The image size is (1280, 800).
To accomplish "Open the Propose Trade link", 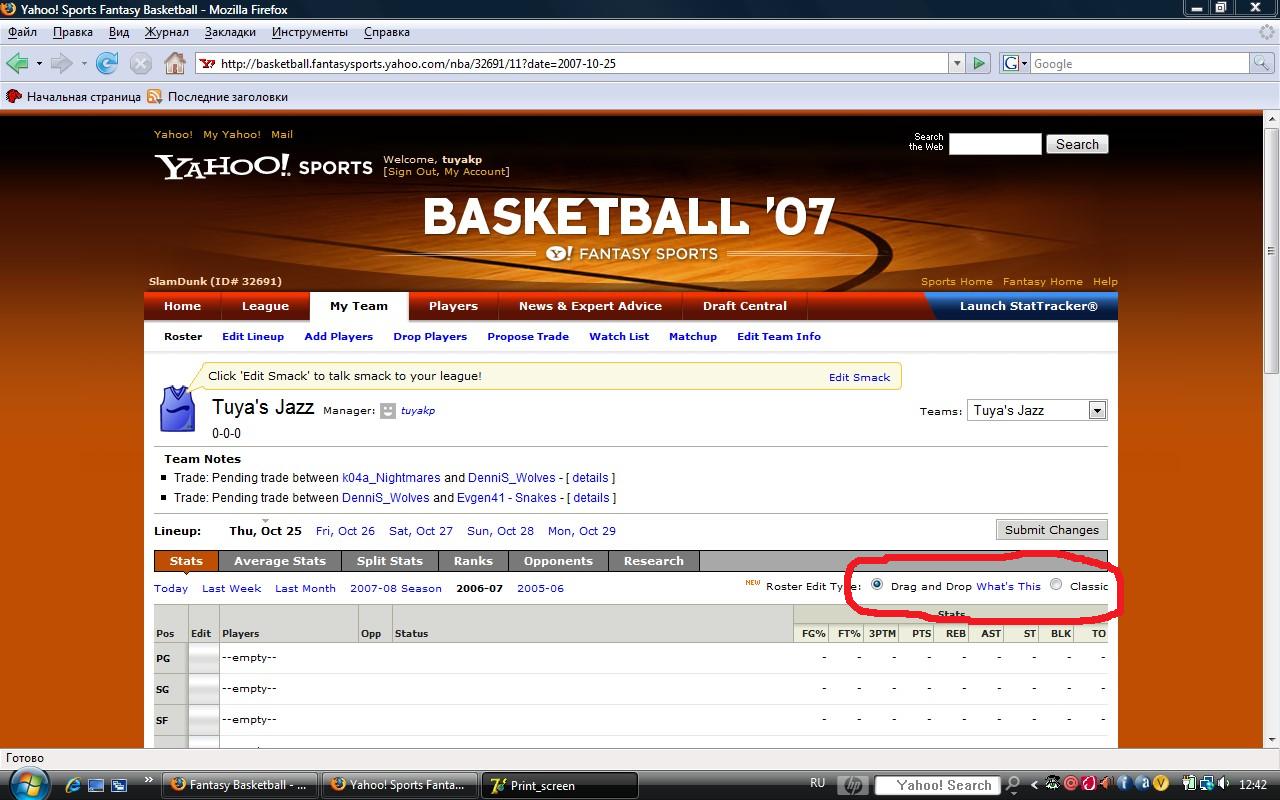I will click(528, 336).
